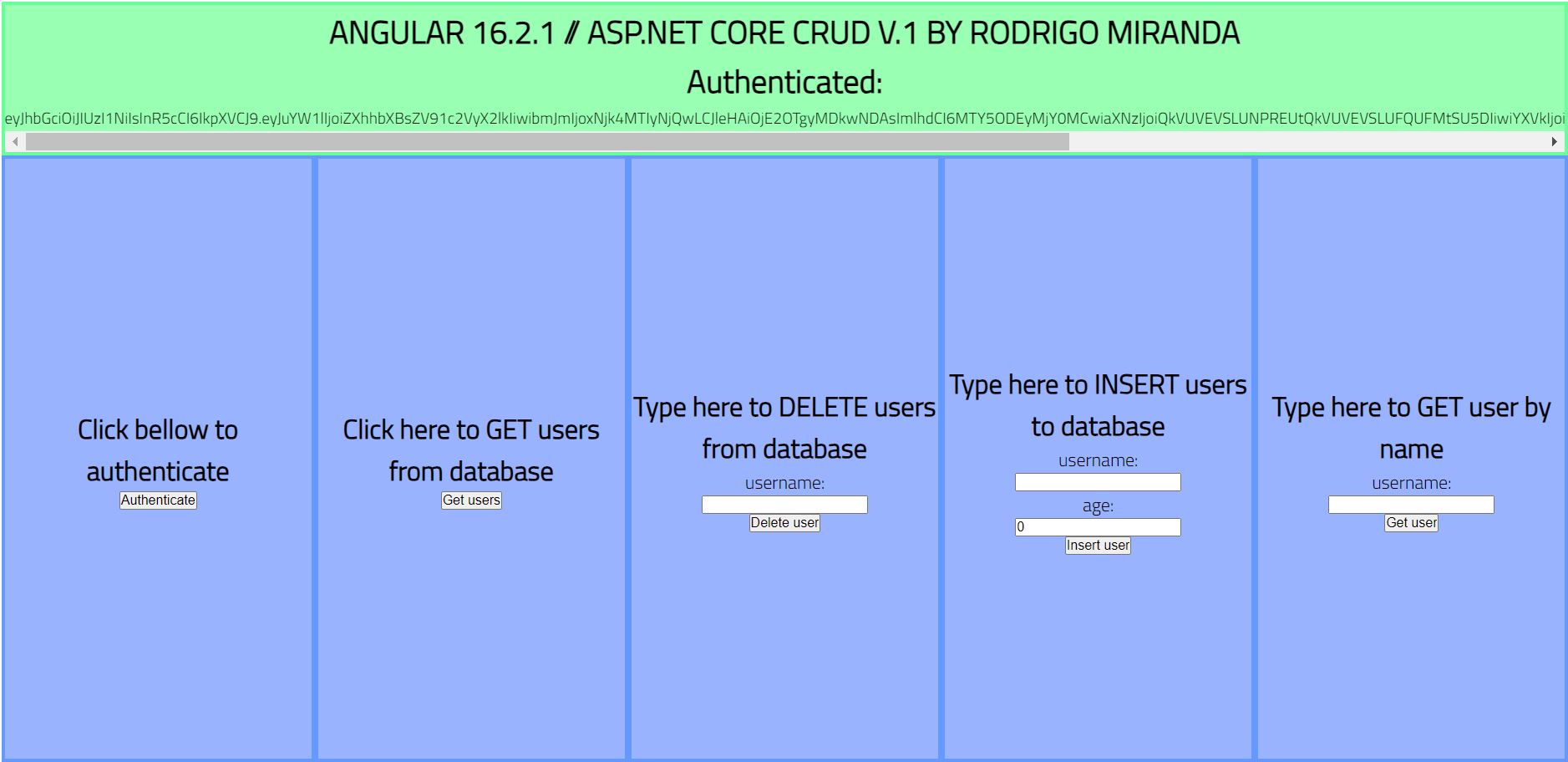This screenshot has width=1568, height=762.
Task: Click the JWT token text starting eyJhbGci
Action: pos(784,119)
